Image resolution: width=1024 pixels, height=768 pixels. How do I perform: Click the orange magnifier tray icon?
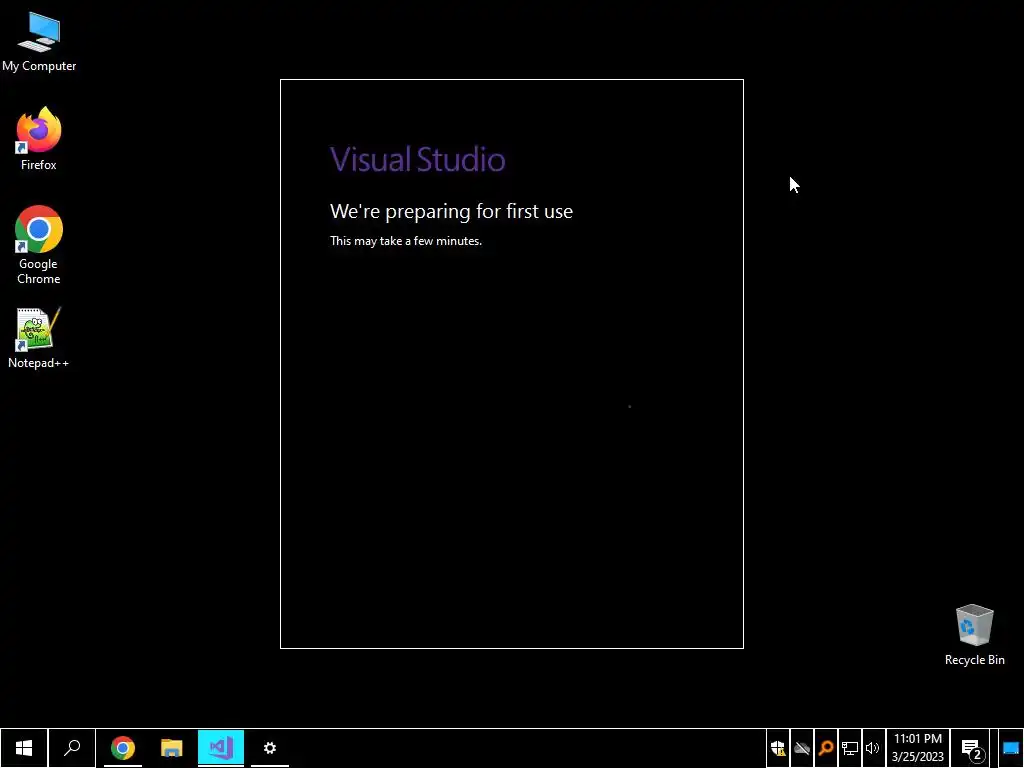[x=826, y=748]
